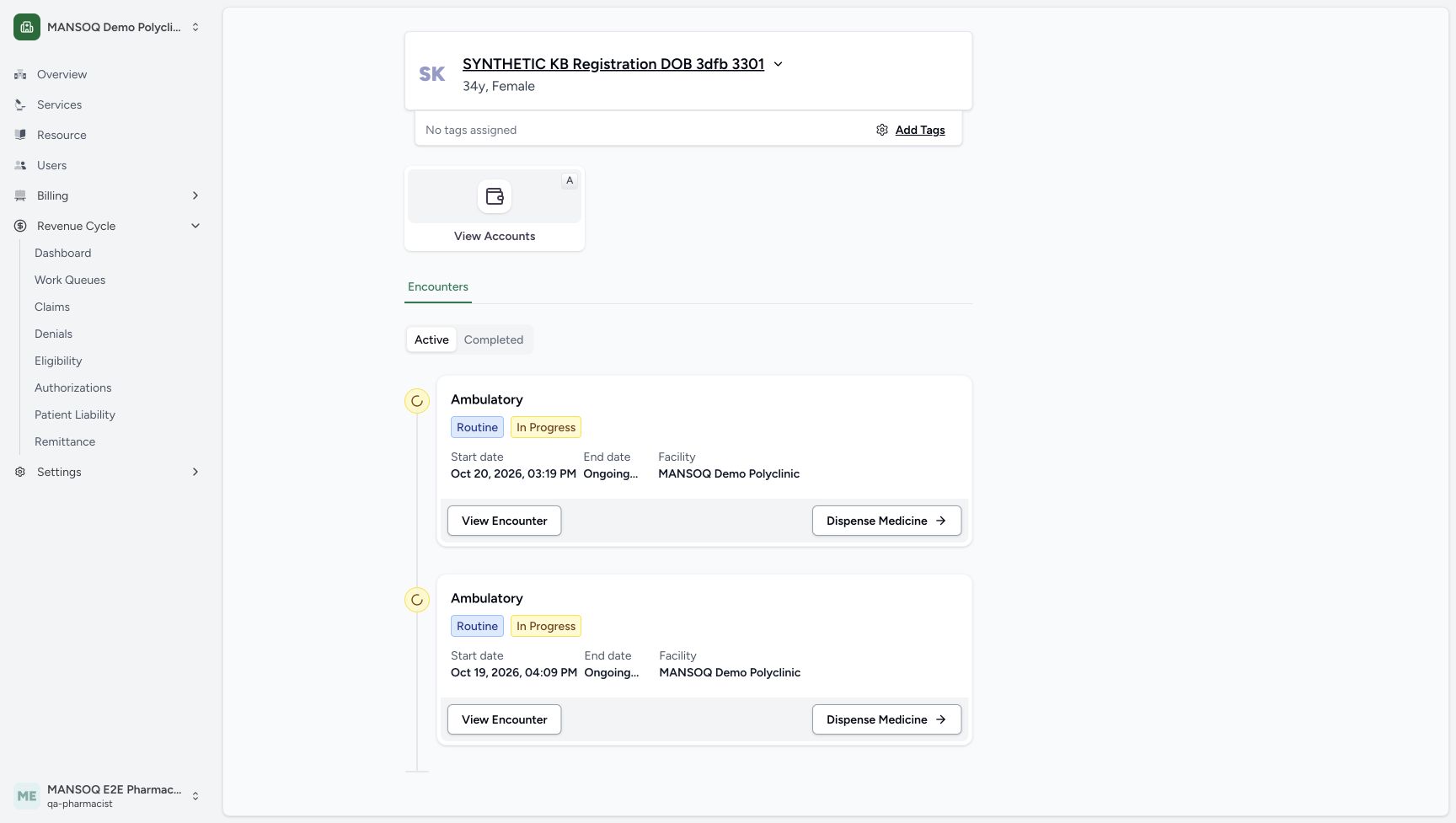Click the Resource sidebar icon
Viewport: 1456px width, 823px height.
pos(20,135)
